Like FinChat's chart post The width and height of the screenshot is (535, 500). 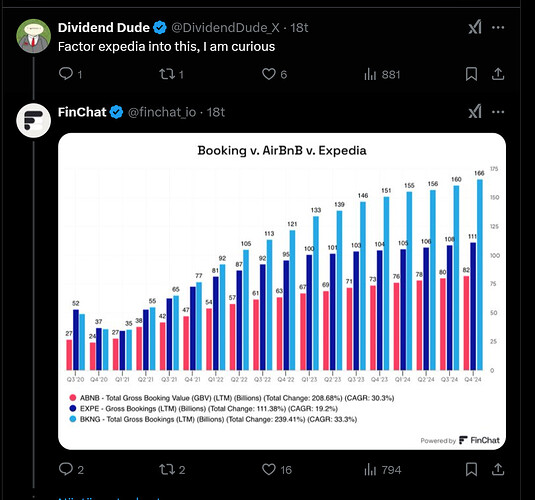pos(277,470)
